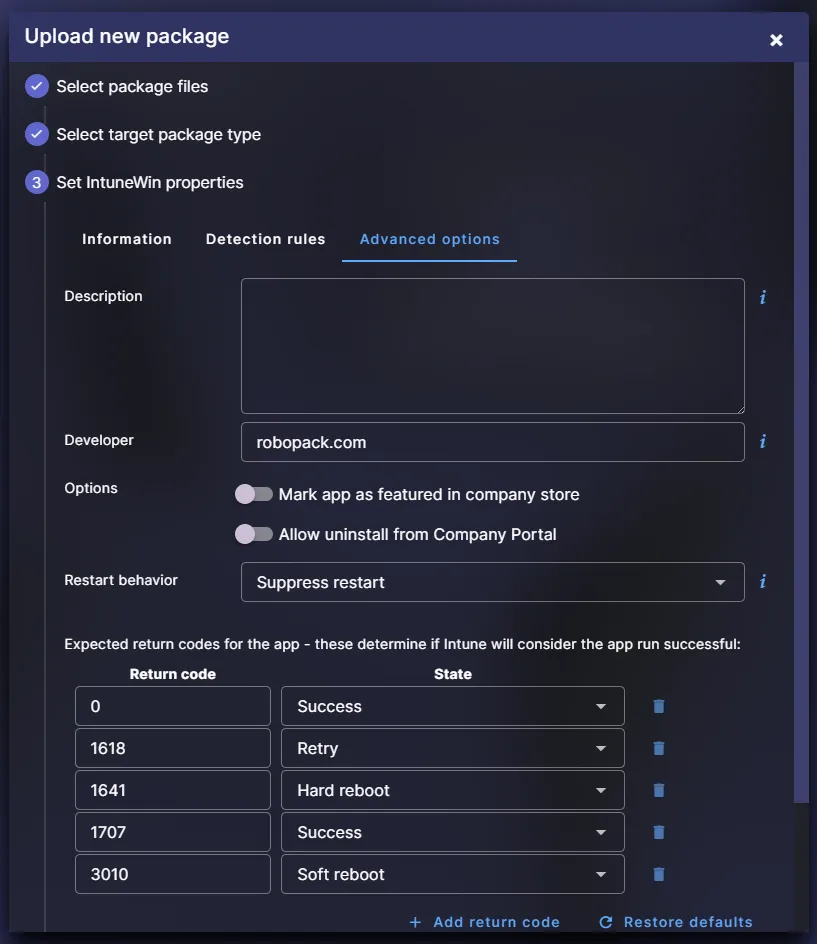Edit the return code field containing 1641
817x944 pixels.
tap(173, 790)
